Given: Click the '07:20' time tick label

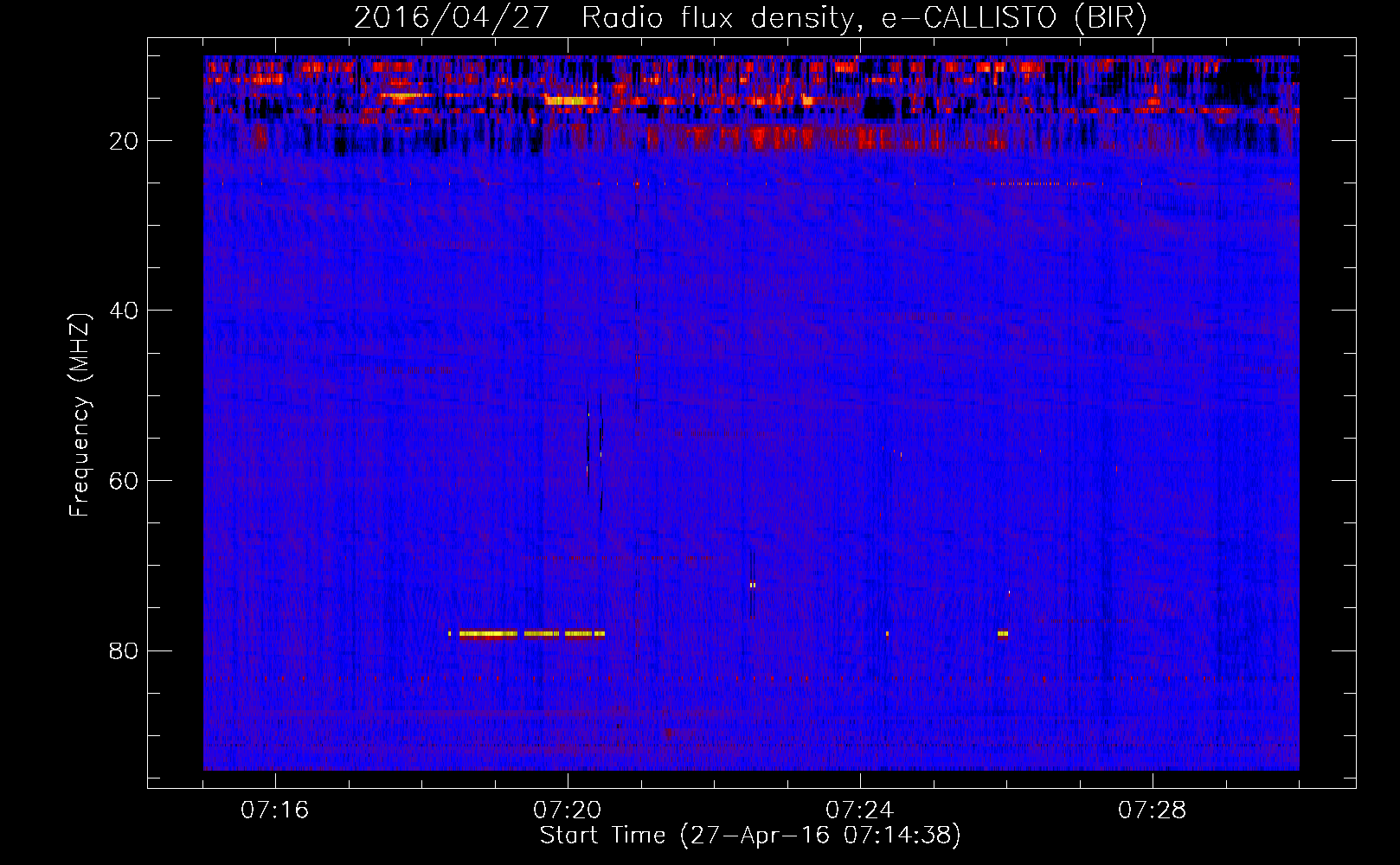Looking at the screenshot, I should 568,811.
